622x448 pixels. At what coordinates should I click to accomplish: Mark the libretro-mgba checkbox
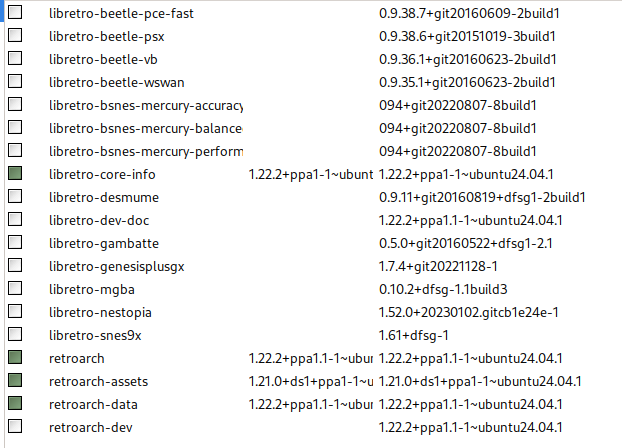[x=15, y=289]
